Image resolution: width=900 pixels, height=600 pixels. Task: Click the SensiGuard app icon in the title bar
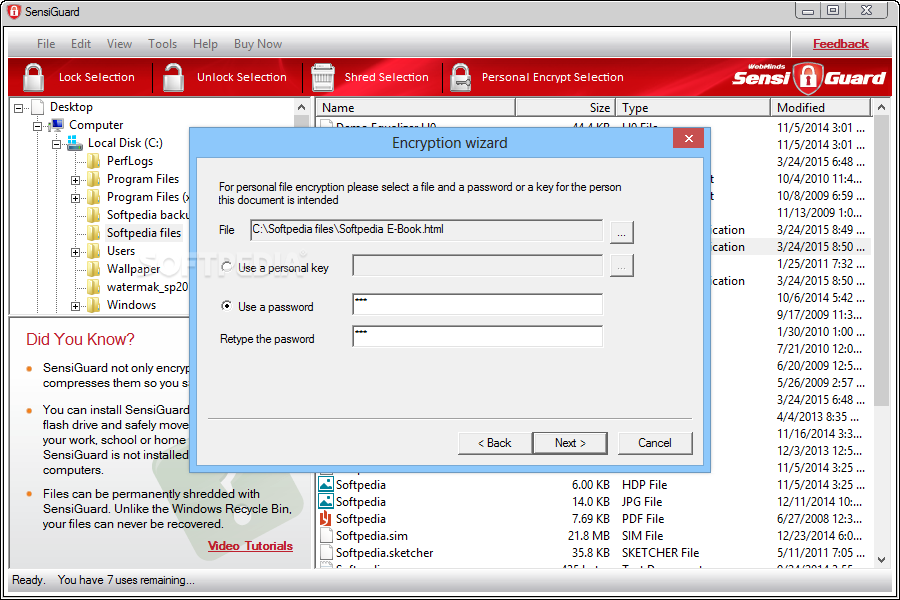click(x=14, y=11)
